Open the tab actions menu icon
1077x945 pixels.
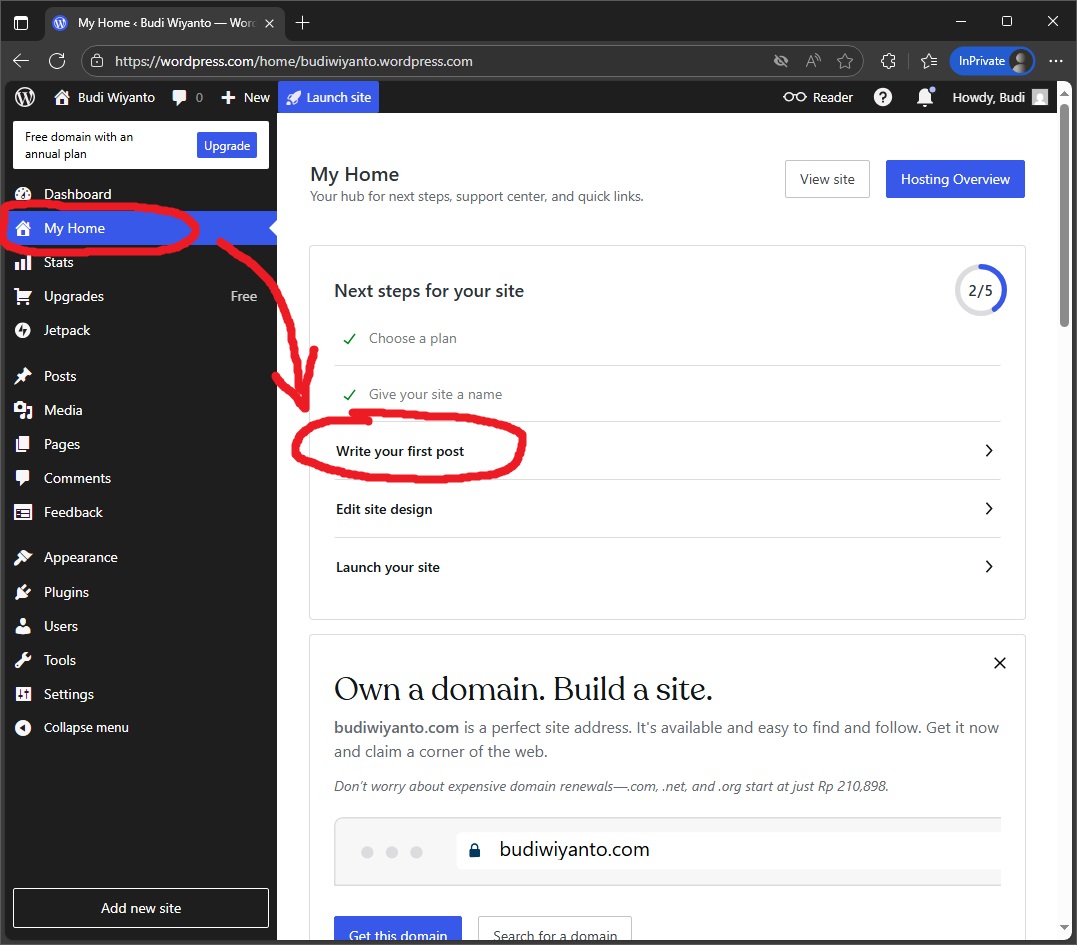[21, 23]
